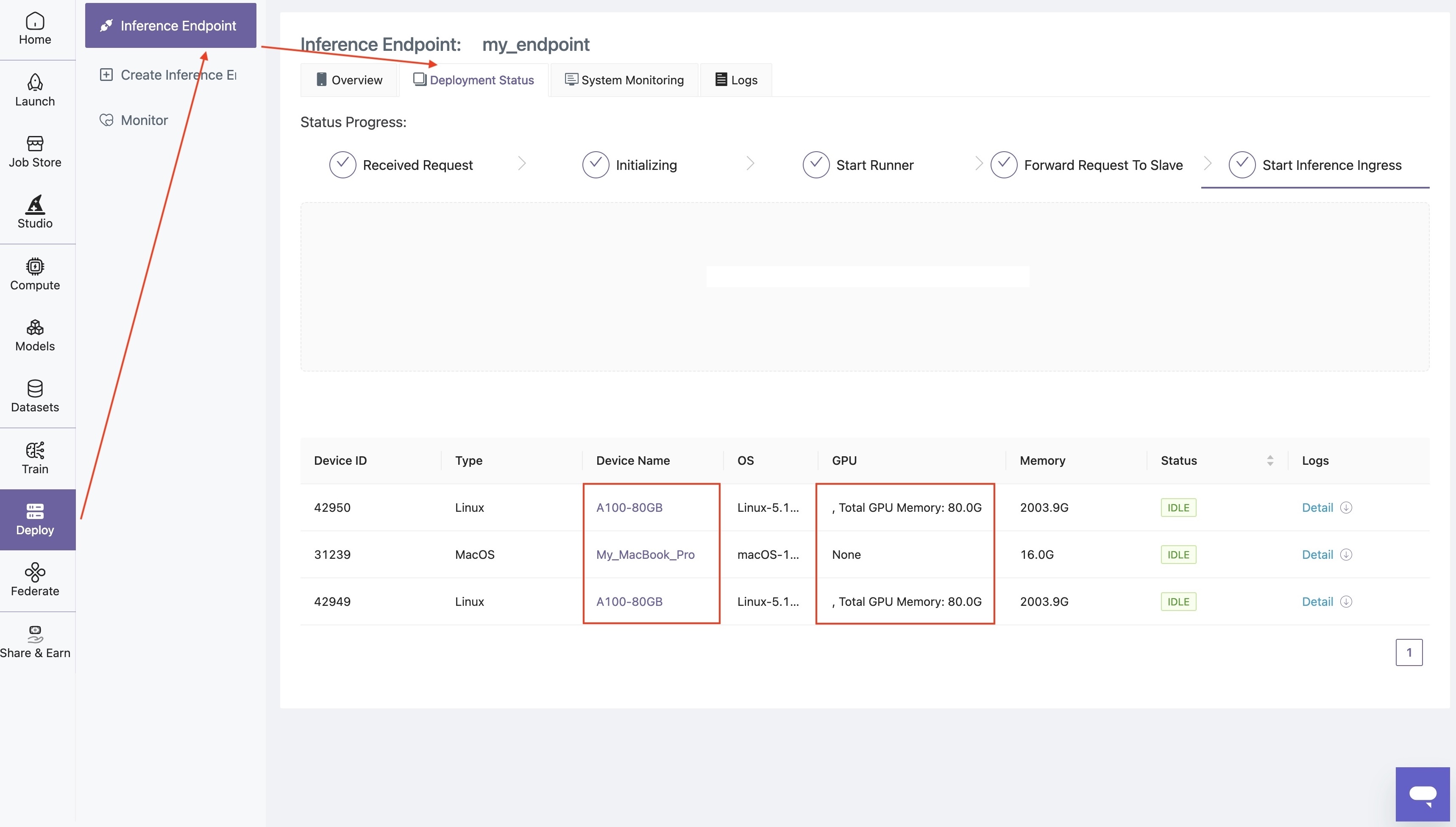Open the chat support widget
This screenshot has width=1456, height=827.
(x=1423, y=794)
